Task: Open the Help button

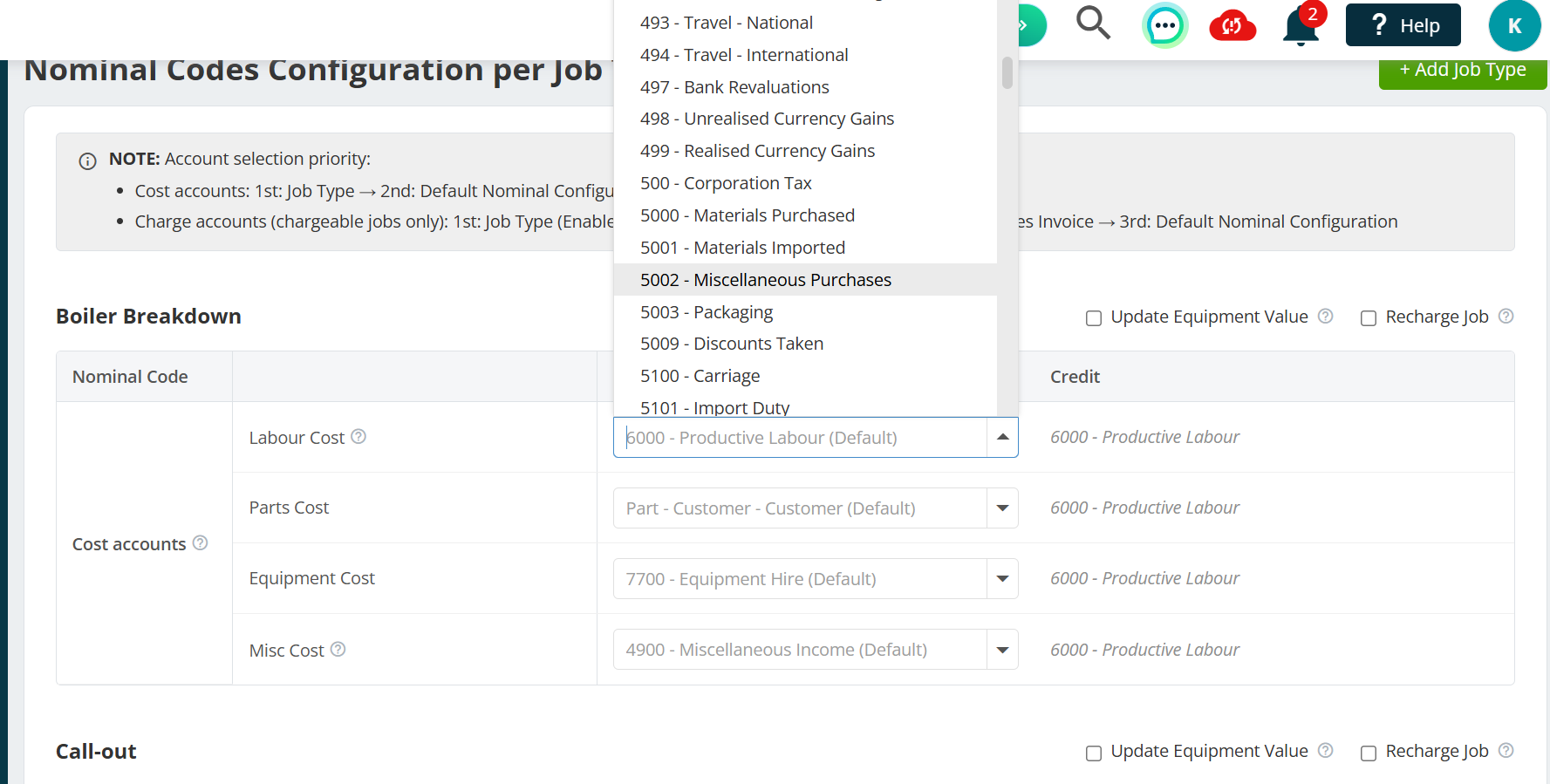Action: pos(1403,25)
